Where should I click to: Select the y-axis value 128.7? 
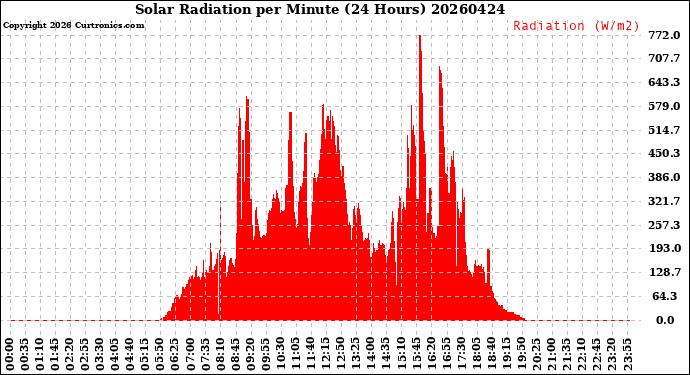[664, 272]
